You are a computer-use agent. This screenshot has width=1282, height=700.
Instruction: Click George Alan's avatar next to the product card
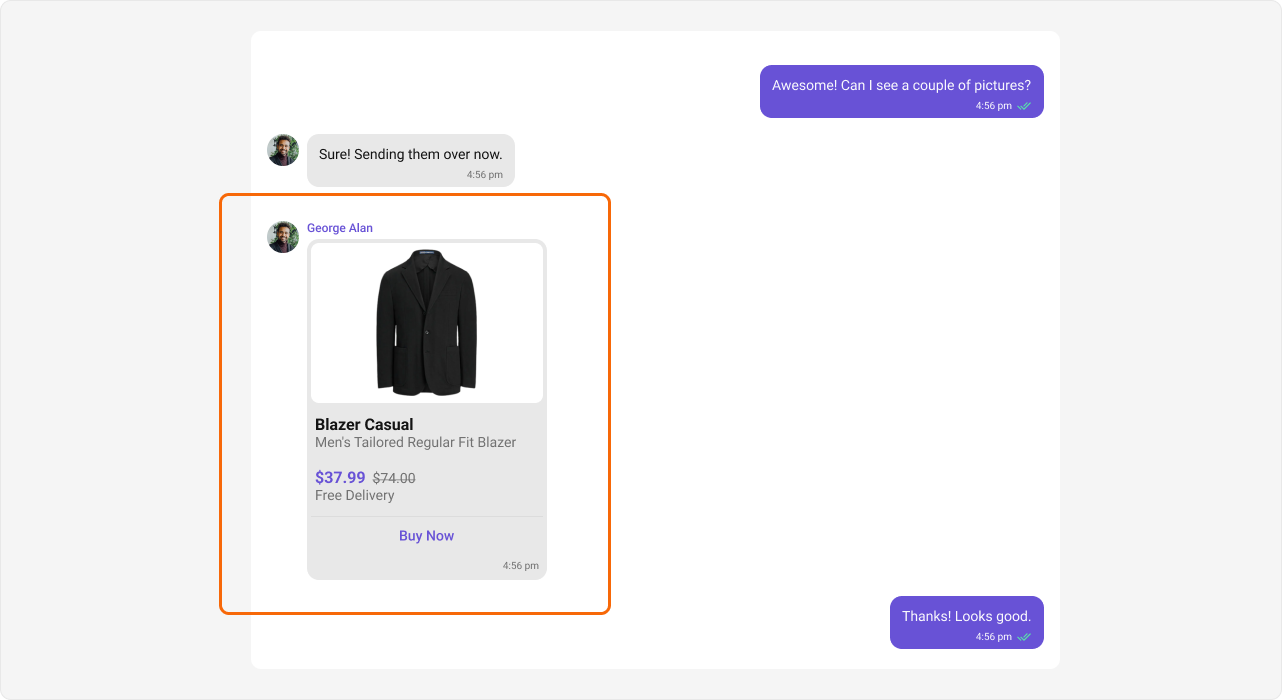point(283,237)
